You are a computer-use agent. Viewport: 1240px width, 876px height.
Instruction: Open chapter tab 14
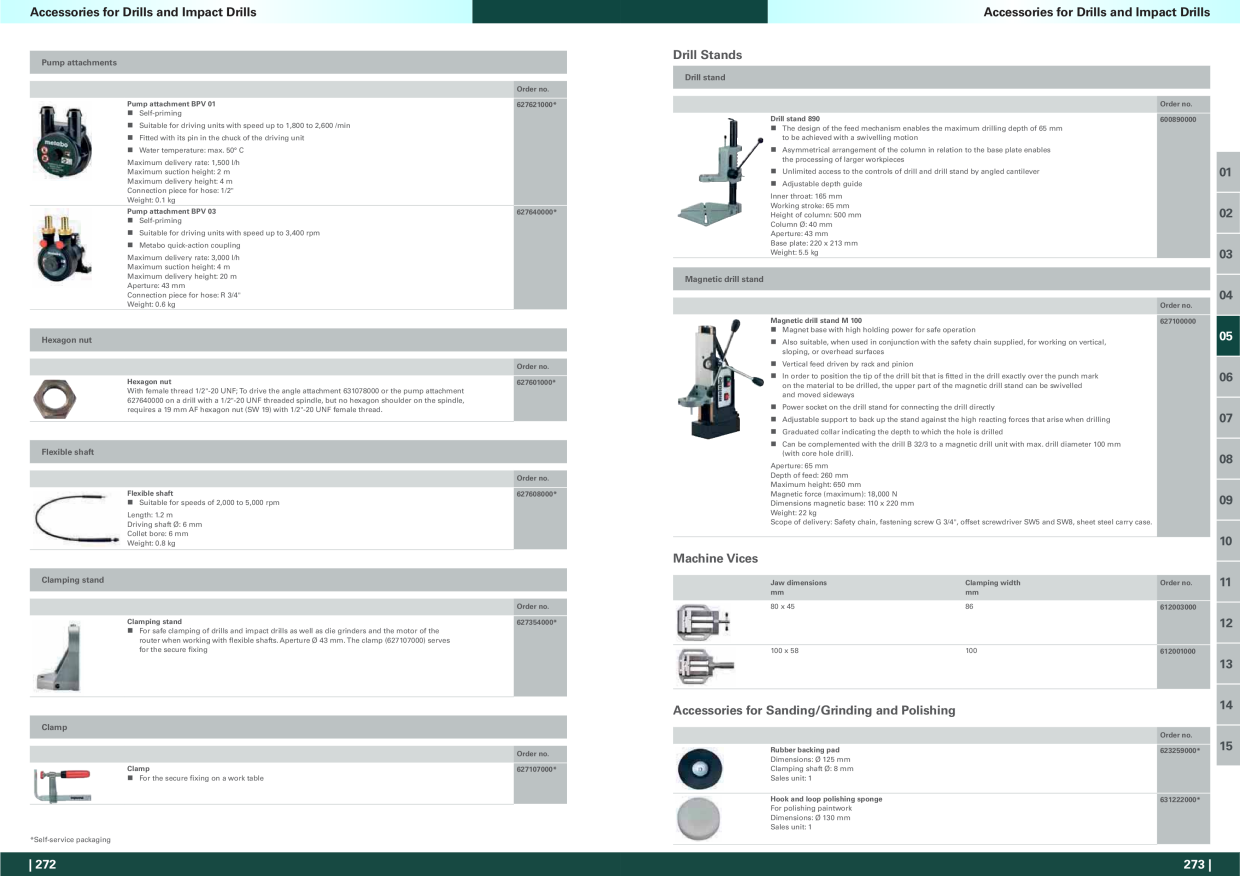(1227, 705)
